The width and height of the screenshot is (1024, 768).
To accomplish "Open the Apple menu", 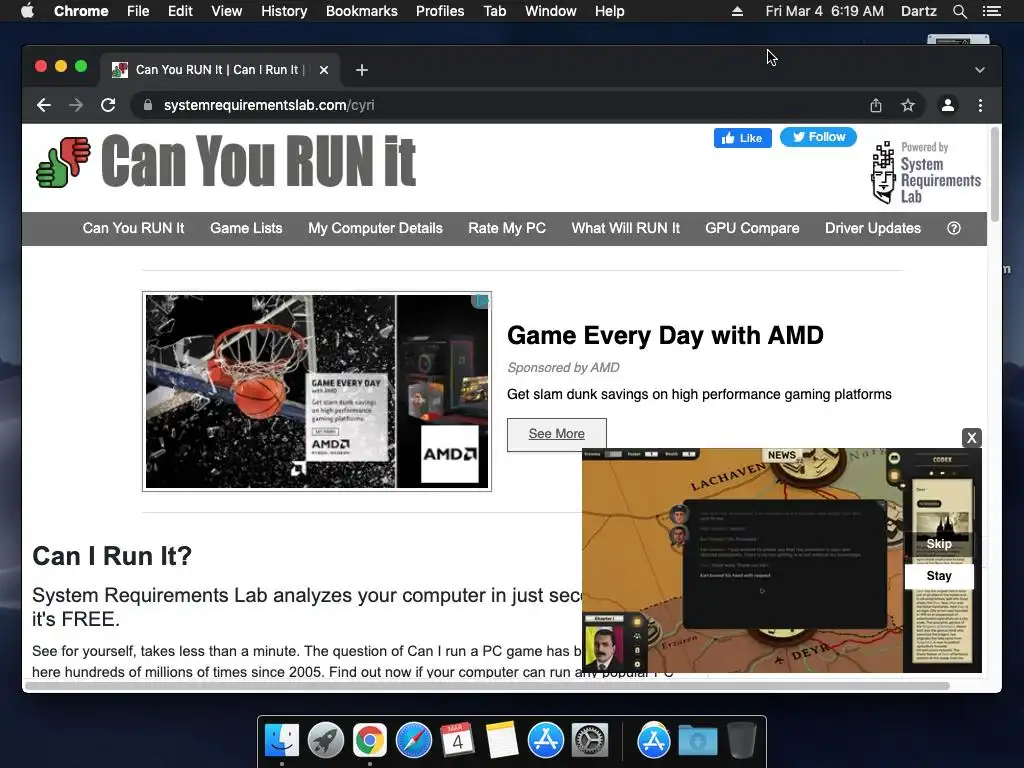I will 27,11.
